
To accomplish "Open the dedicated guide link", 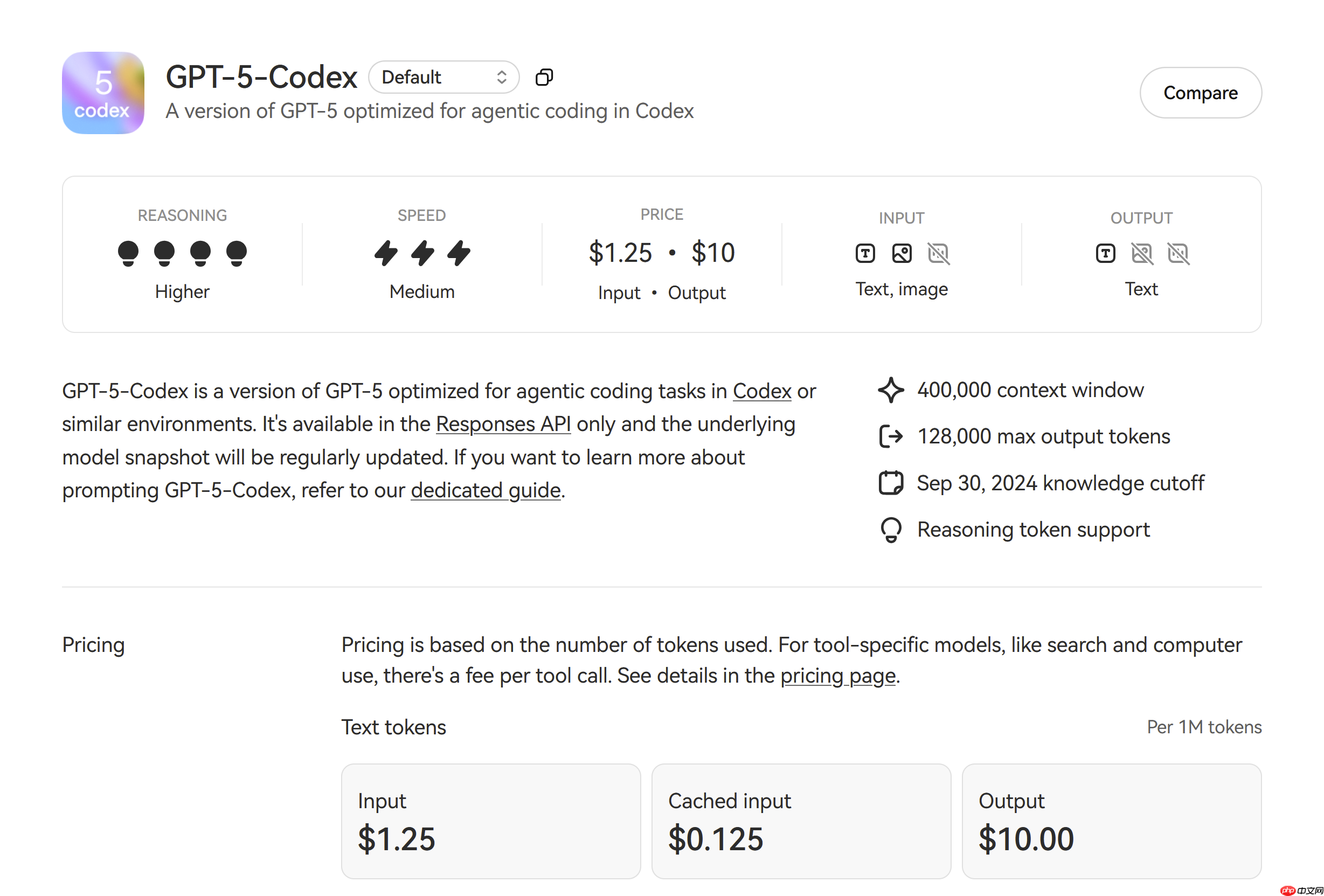I will [486, 490].
